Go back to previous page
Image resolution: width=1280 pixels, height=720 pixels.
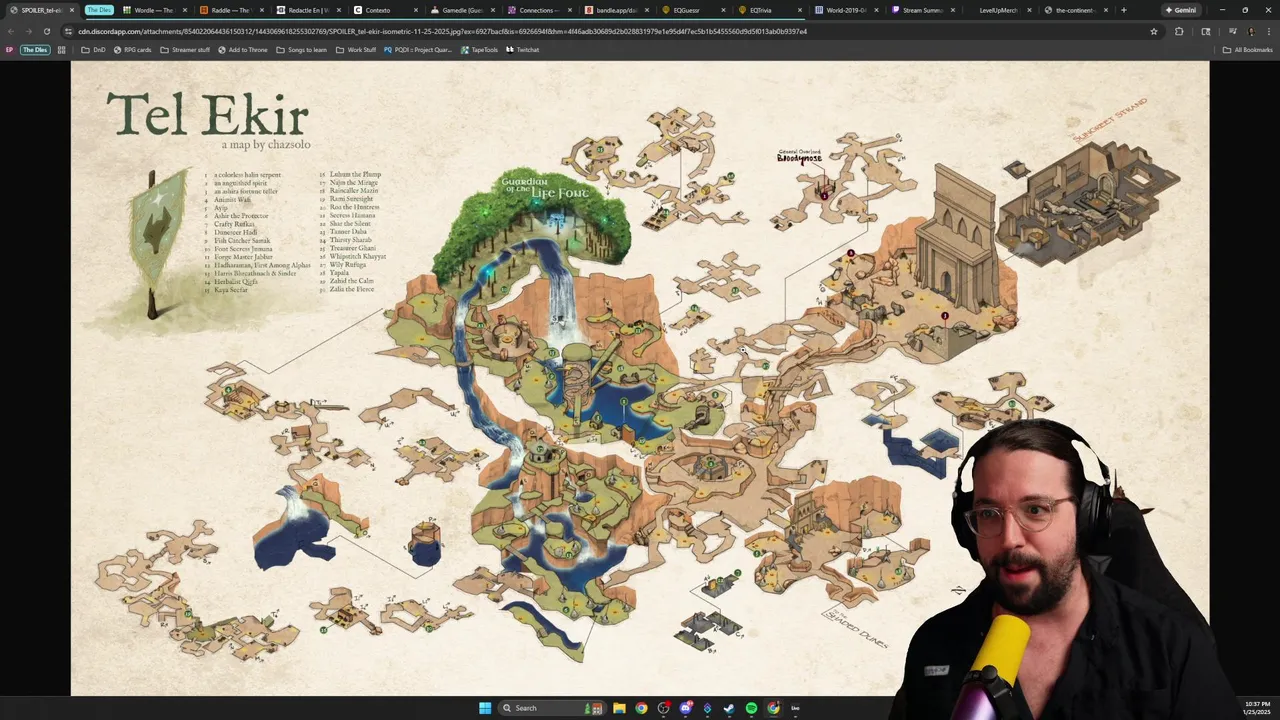click(x=11, y=31)
